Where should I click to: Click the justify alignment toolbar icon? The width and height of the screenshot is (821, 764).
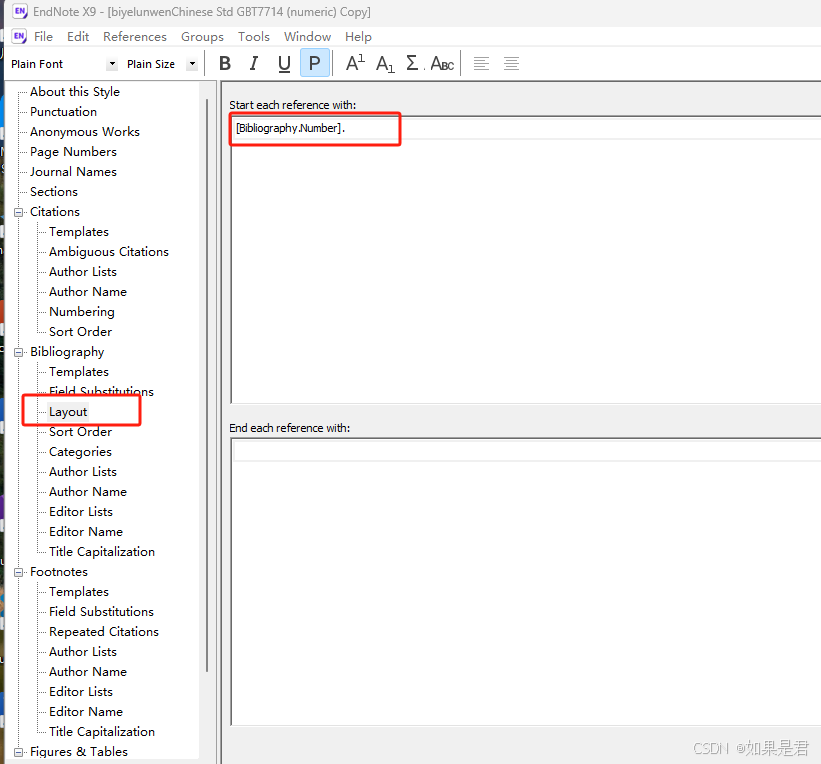click(x=511, y=63)
